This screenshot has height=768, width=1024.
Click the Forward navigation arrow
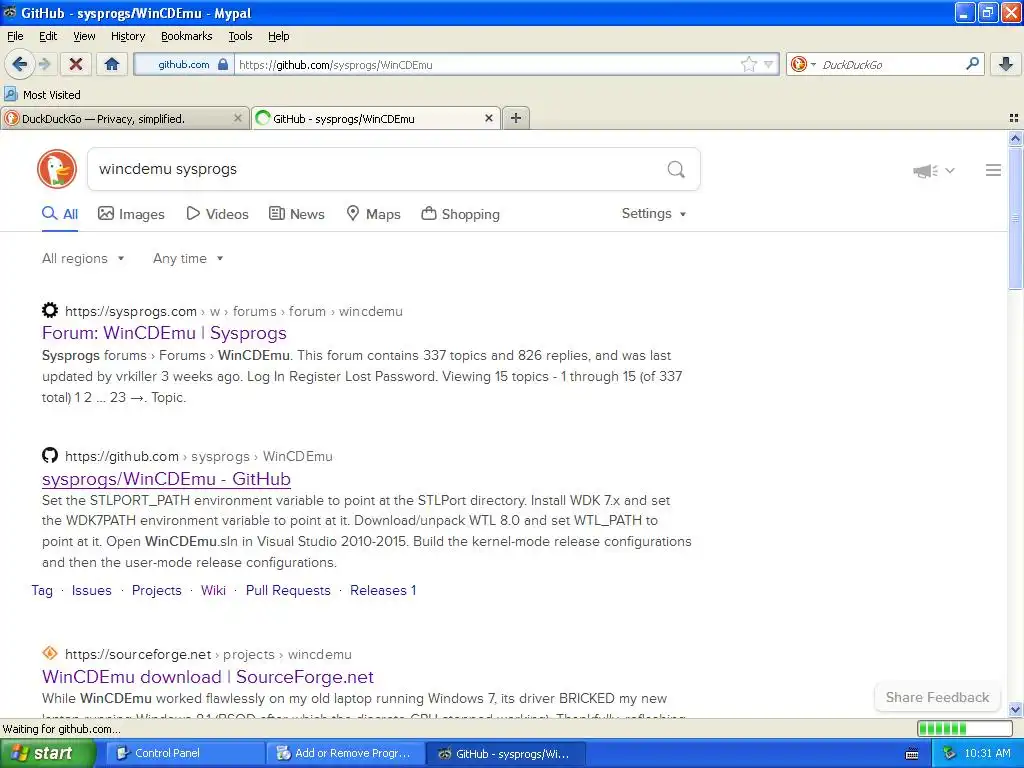tap(44, 64)
